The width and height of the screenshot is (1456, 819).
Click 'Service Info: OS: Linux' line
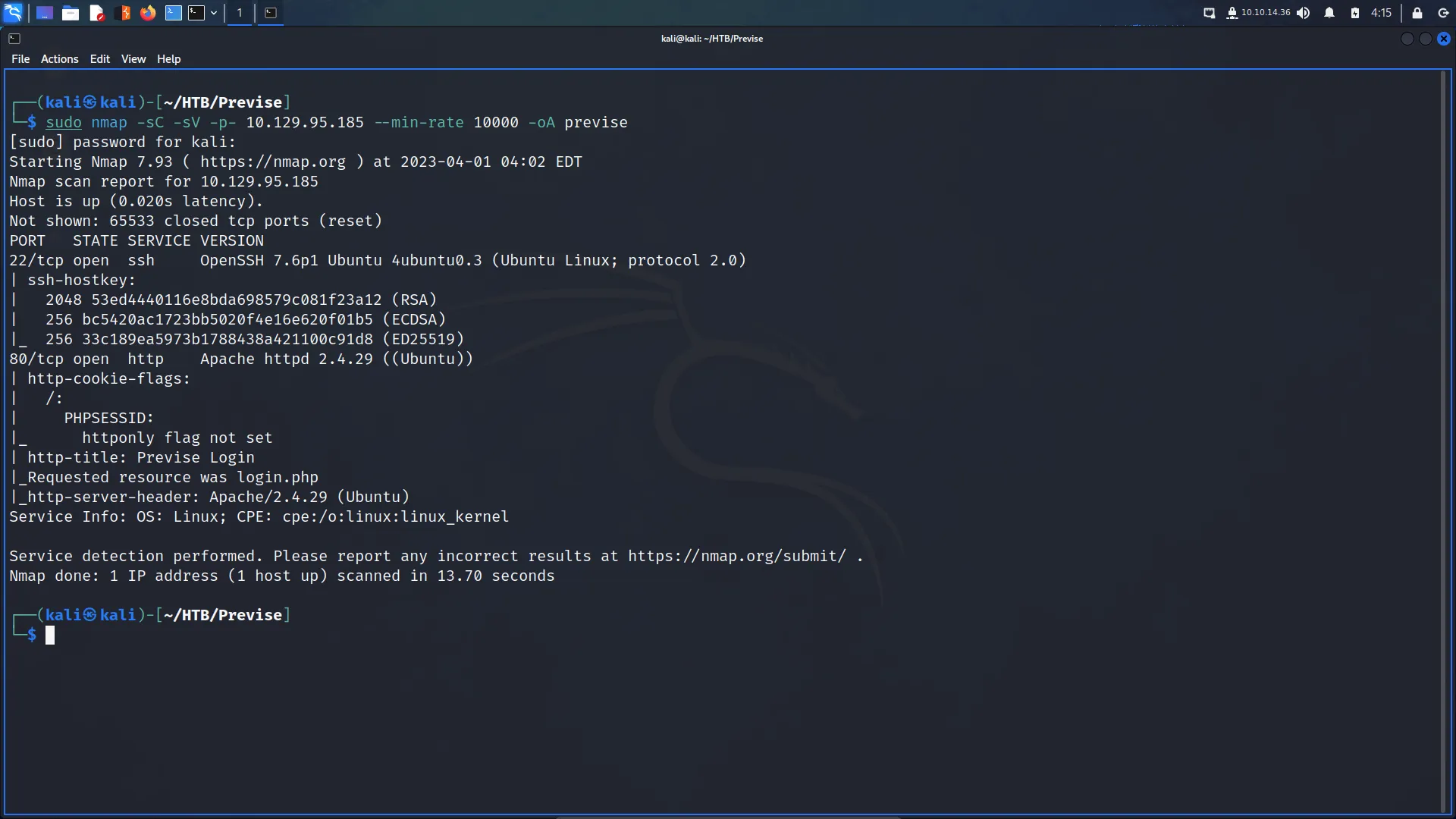point(259,516)
